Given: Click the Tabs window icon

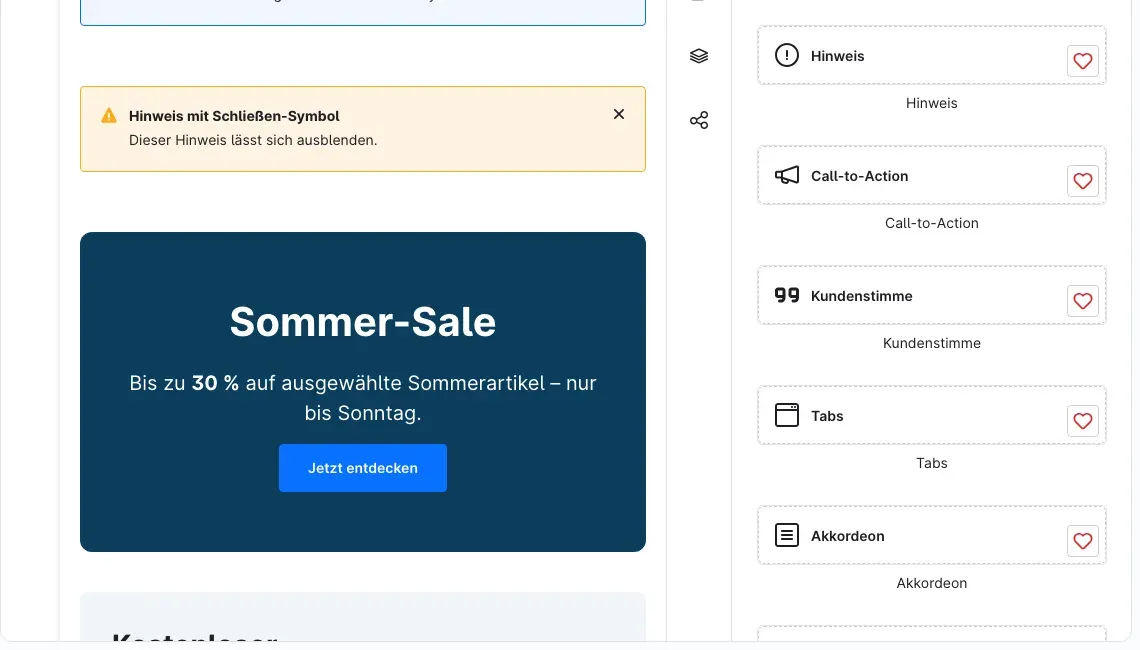Looking at the screenshot, I should point(787,415).
